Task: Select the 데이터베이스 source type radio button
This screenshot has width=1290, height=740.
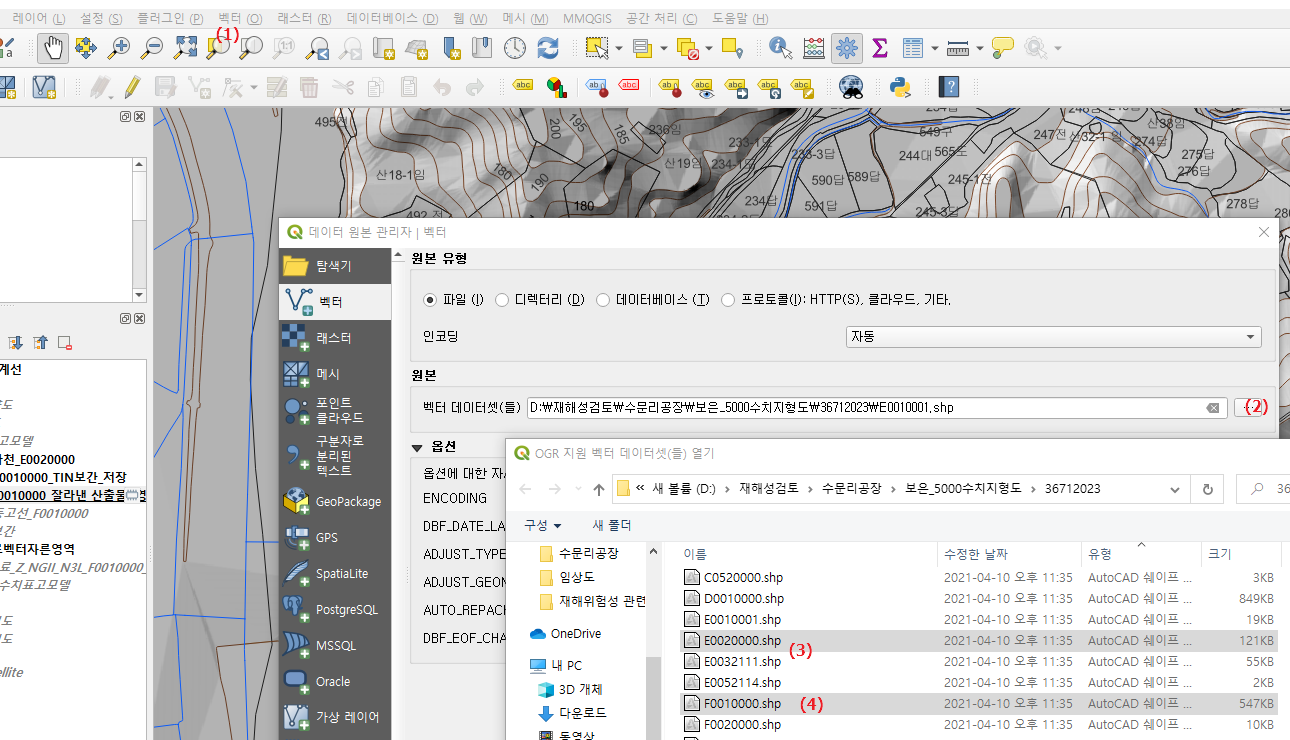Action: (603, 299)
